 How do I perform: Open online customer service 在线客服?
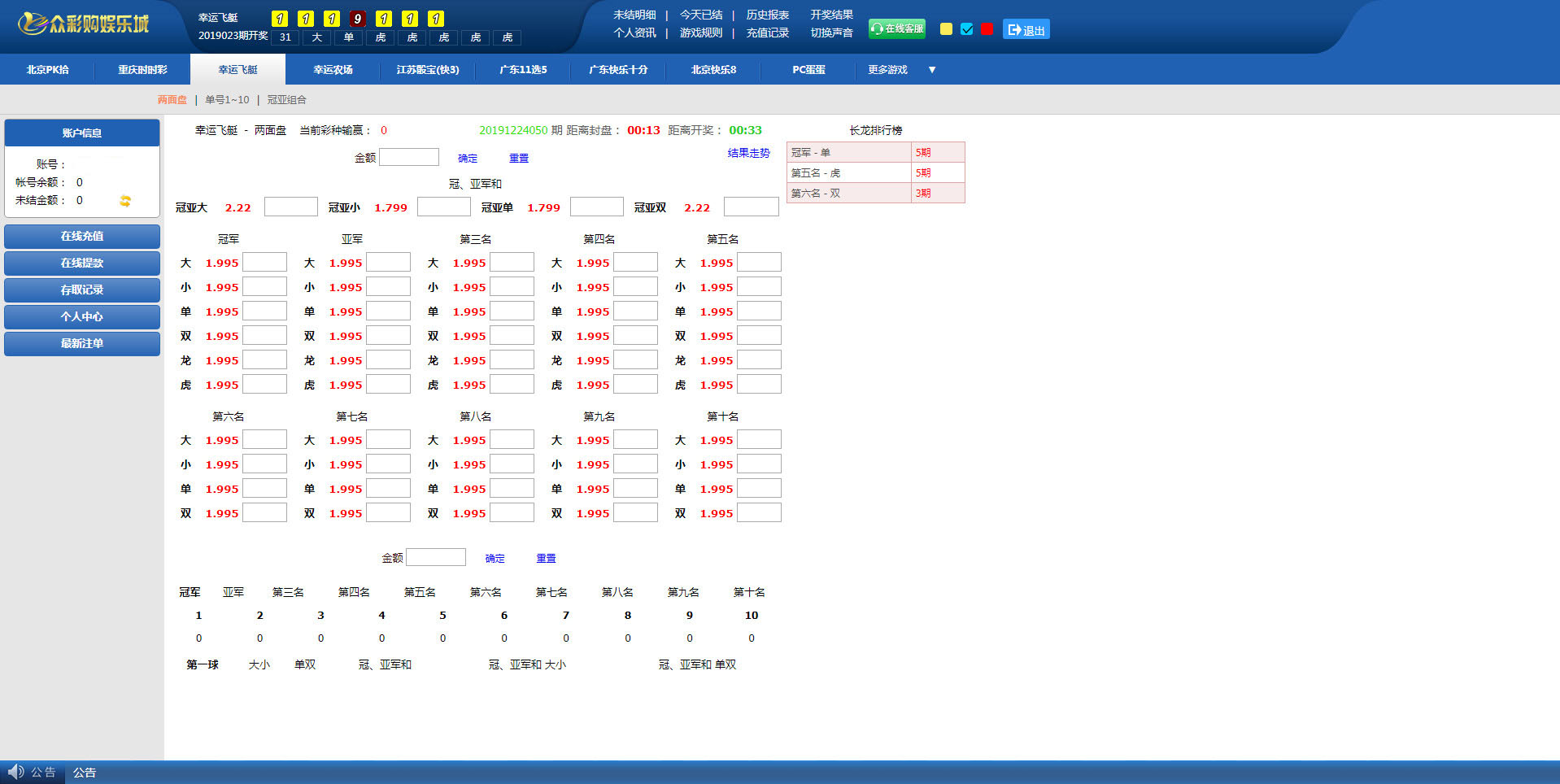point(897,28)
